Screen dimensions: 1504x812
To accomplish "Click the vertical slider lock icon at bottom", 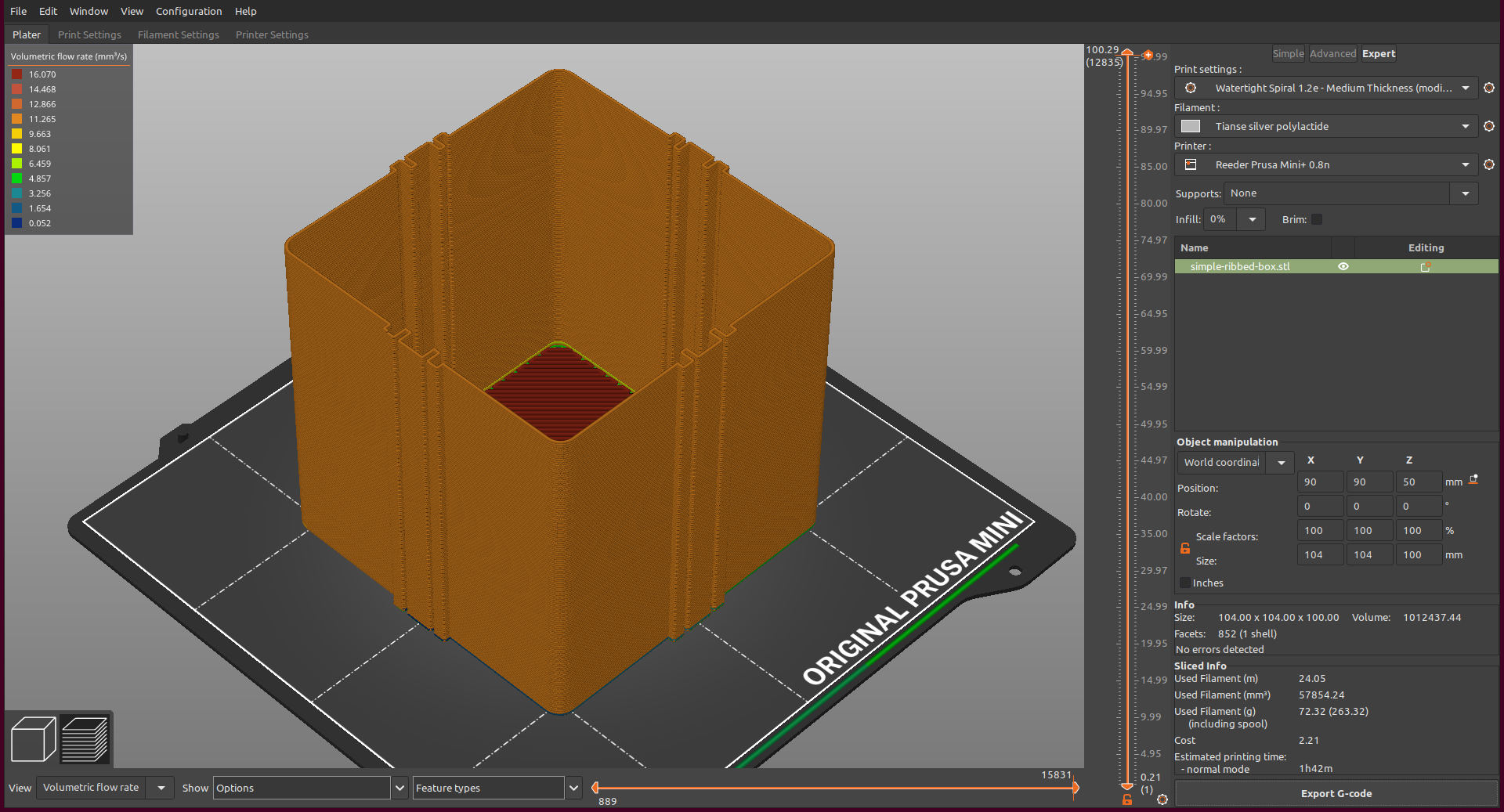I will click(1127, 799).
